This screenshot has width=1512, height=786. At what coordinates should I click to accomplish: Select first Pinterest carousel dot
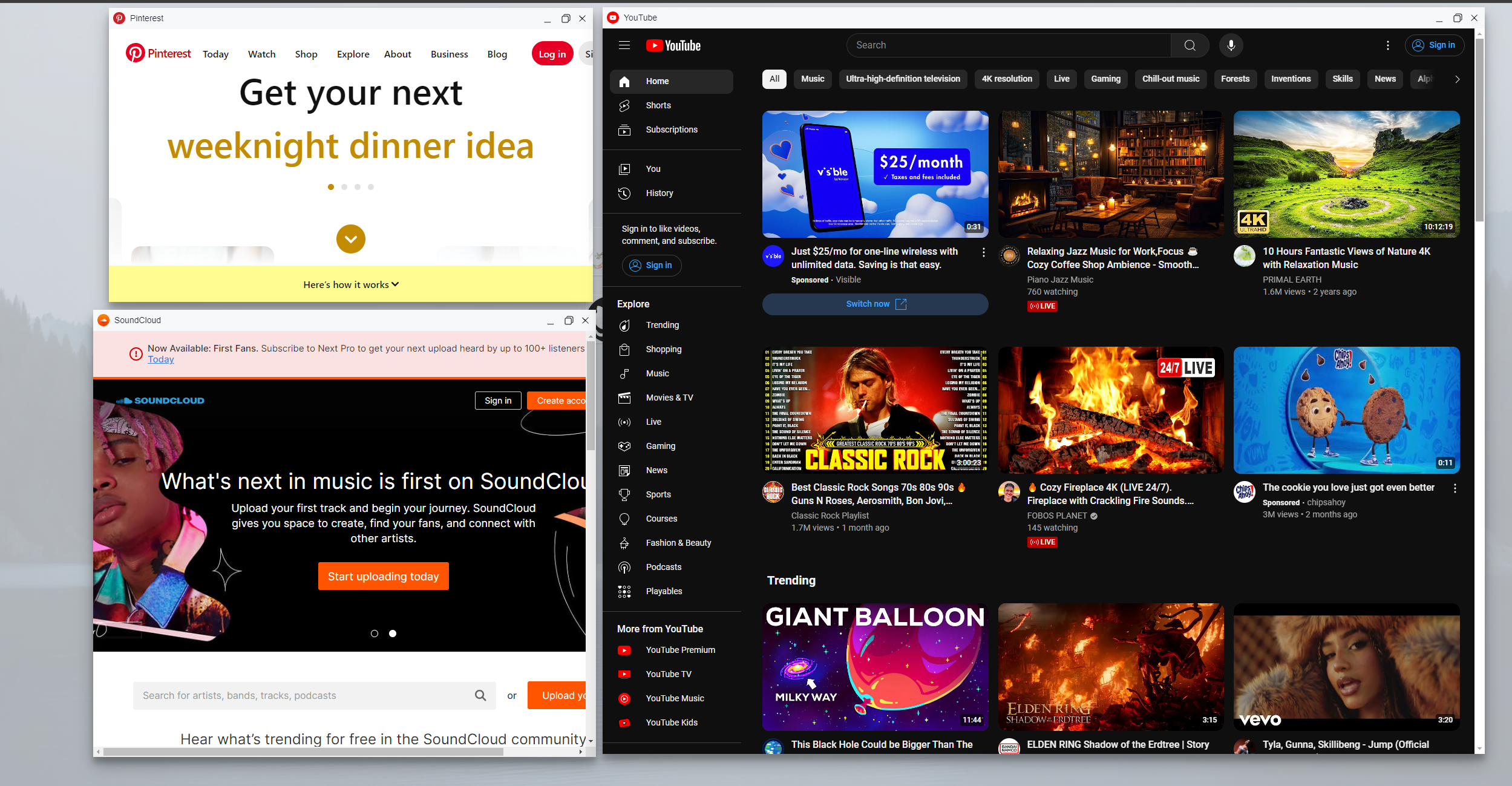pyautogui.click(x=331, y=187)
